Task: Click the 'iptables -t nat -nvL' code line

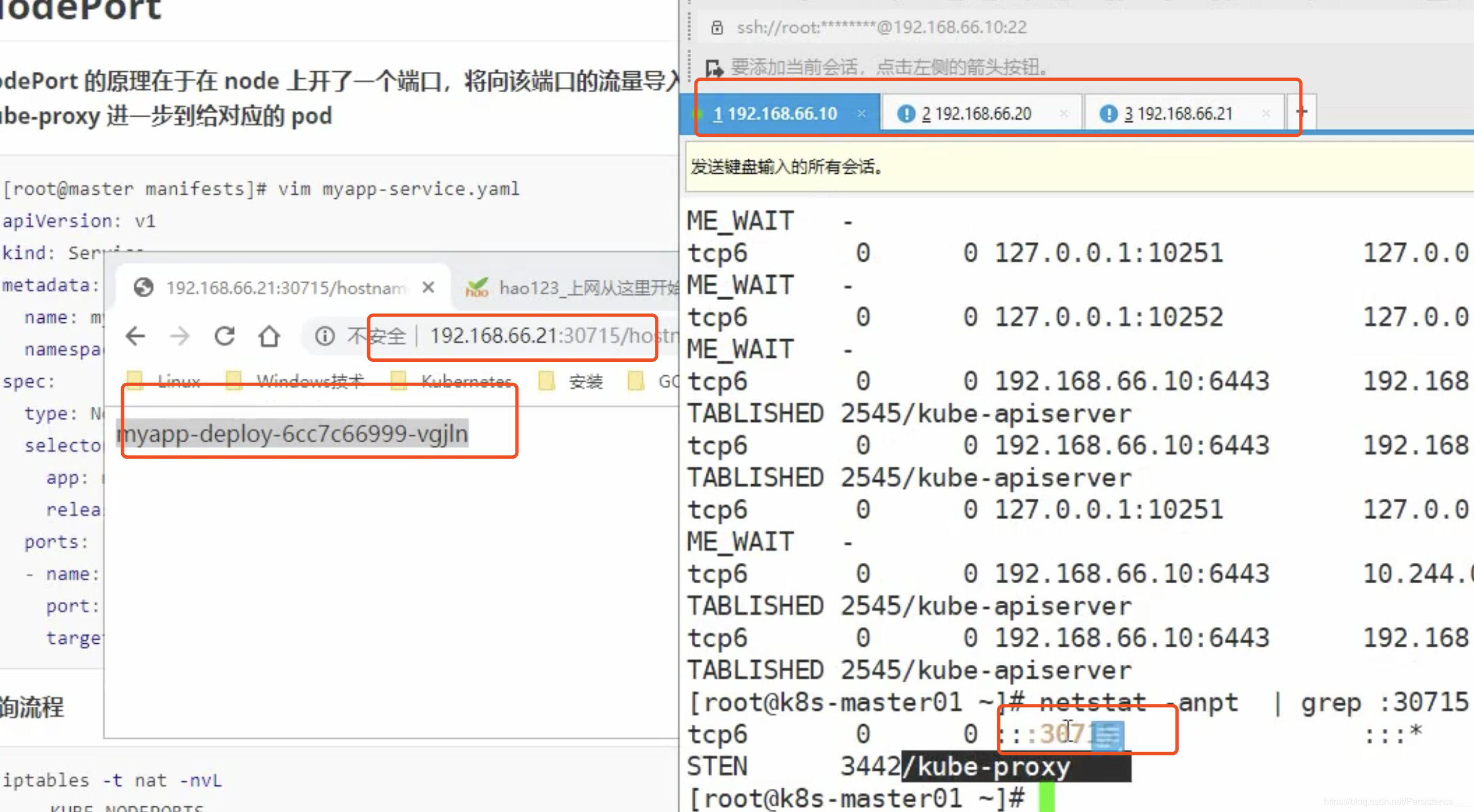Action: (x=112, y=780)
